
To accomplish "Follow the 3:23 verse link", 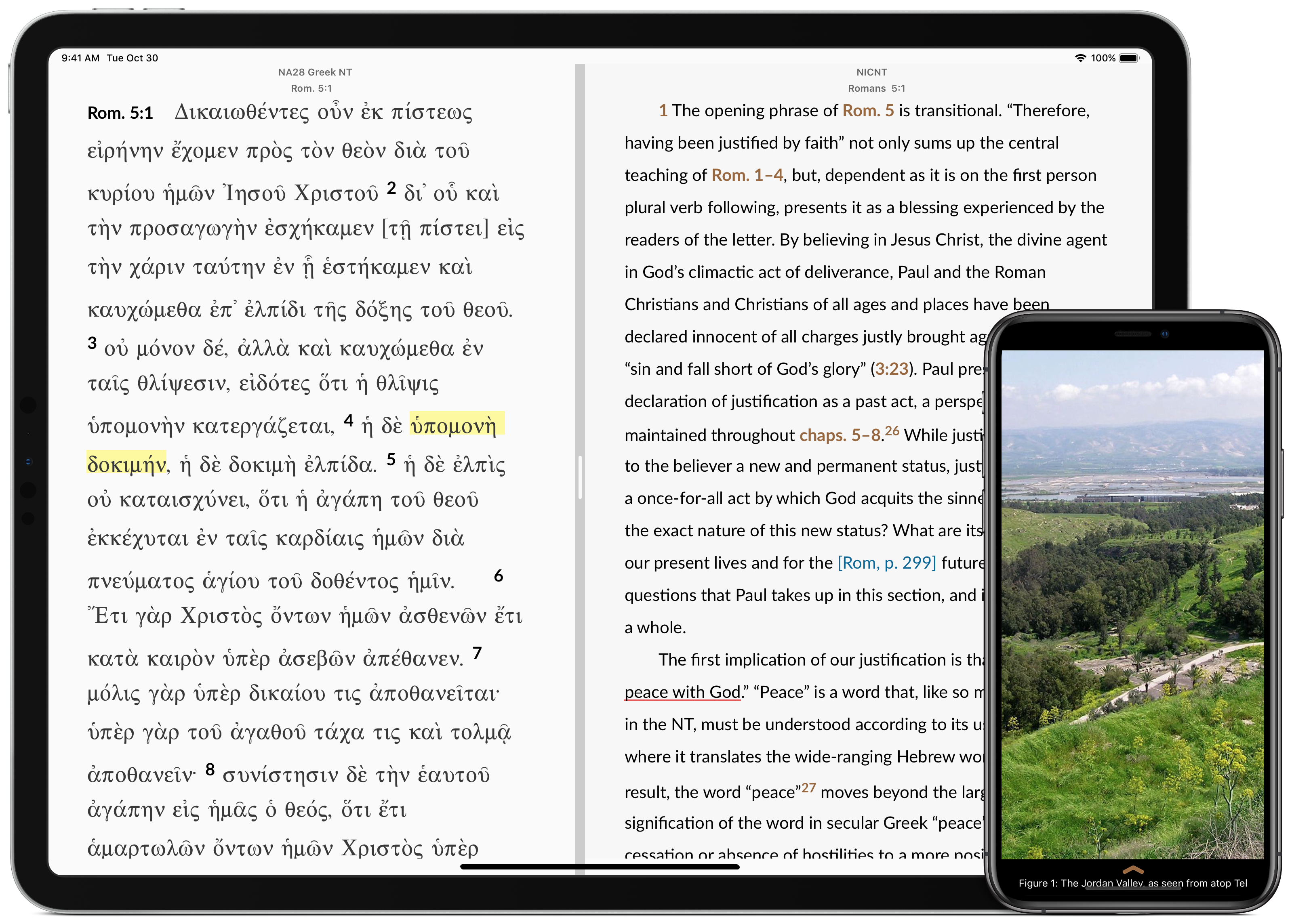I will [x=891, y=369].
